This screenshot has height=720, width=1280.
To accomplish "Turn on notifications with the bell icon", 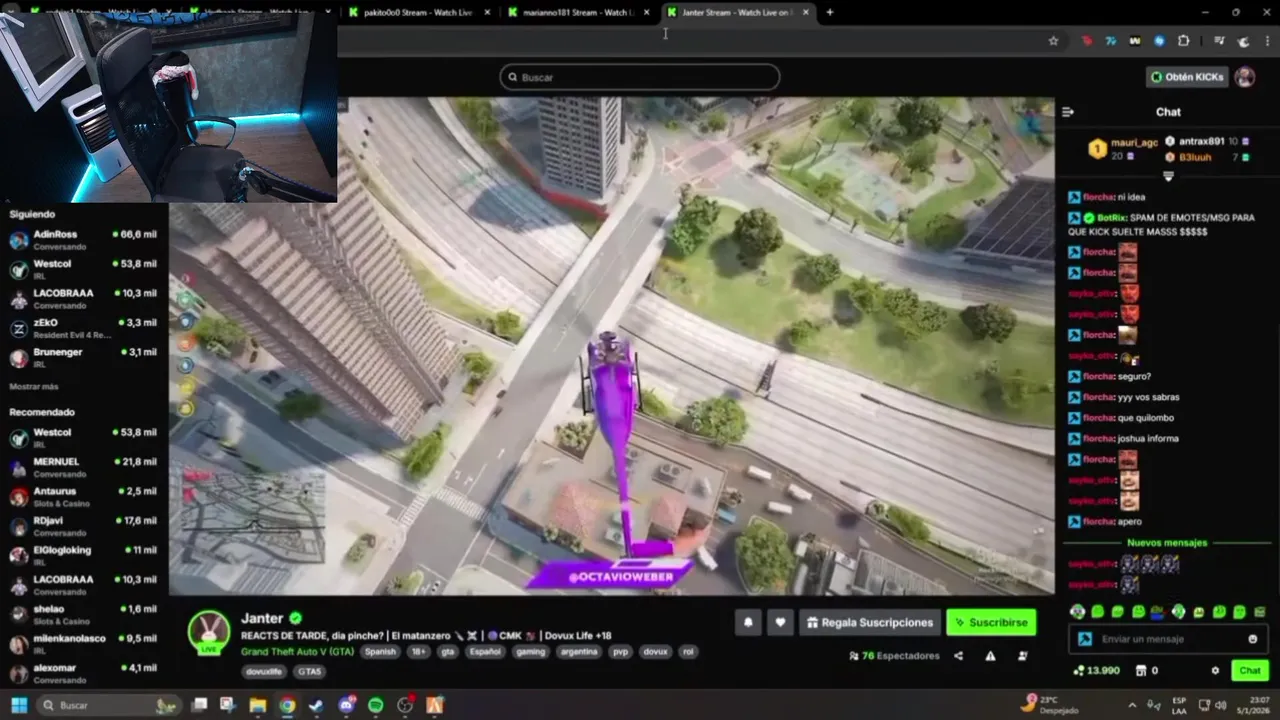I will pos(748,622).
